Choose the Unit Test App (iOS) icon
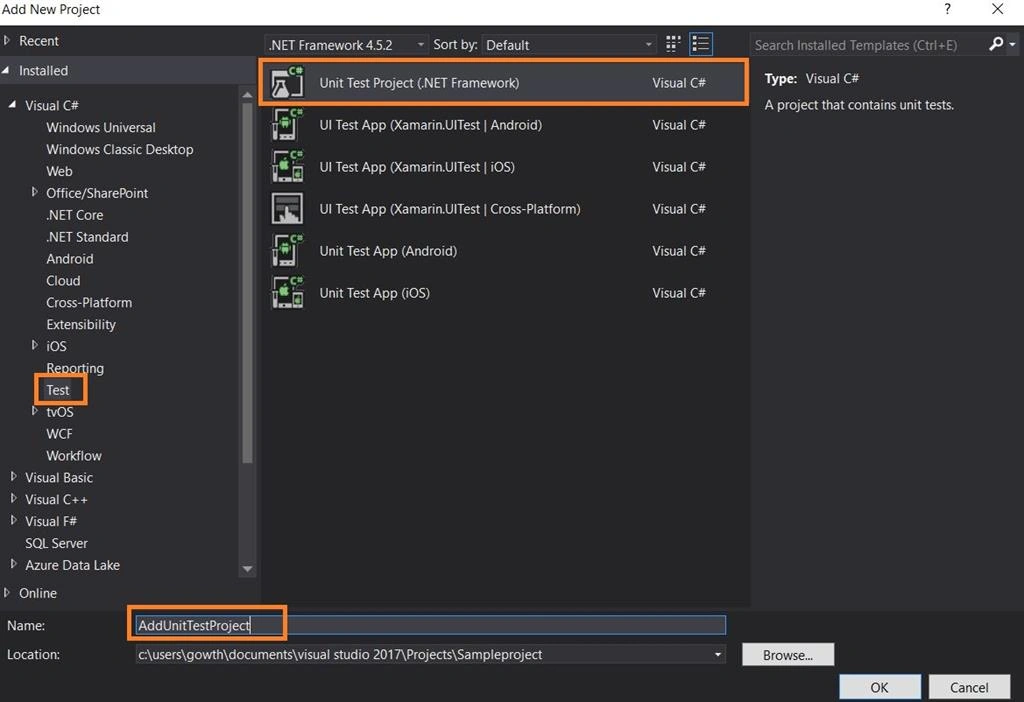1024x702 pixels. [287, 293]
